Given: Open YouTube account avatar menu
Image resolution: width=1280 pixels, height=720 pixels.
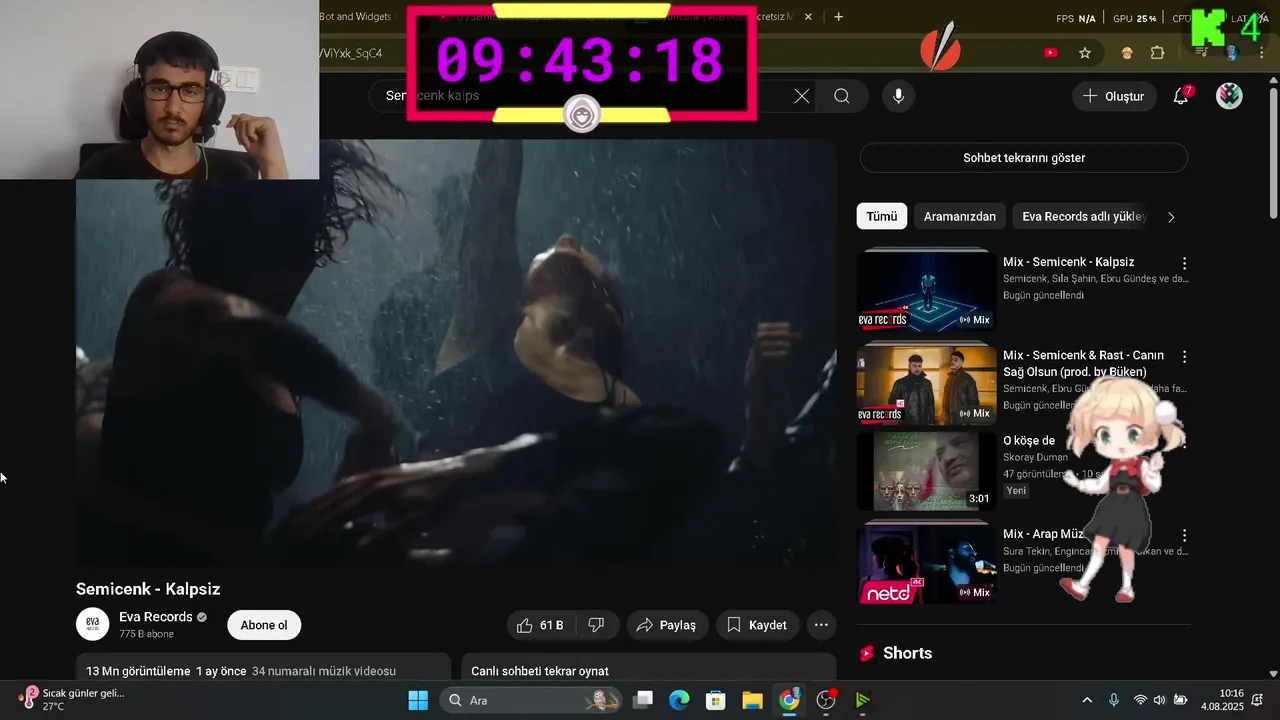Looking at the screenshot, I should 1229,96.
